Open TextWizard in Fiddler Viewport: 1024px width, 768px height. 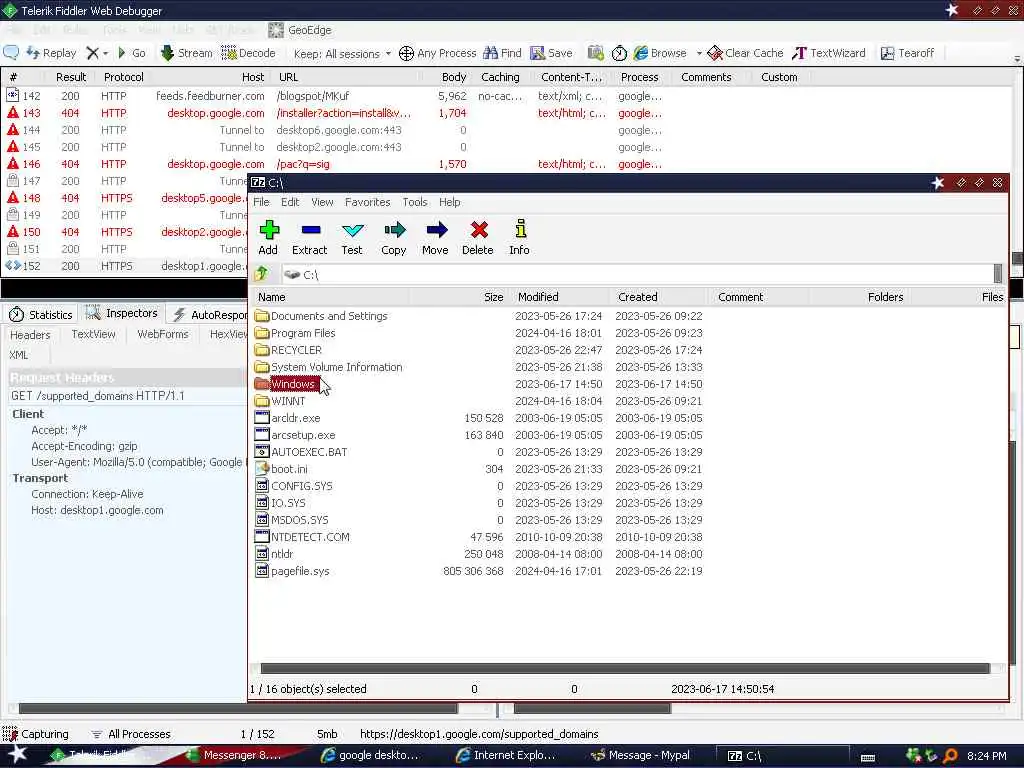point(829,53)
